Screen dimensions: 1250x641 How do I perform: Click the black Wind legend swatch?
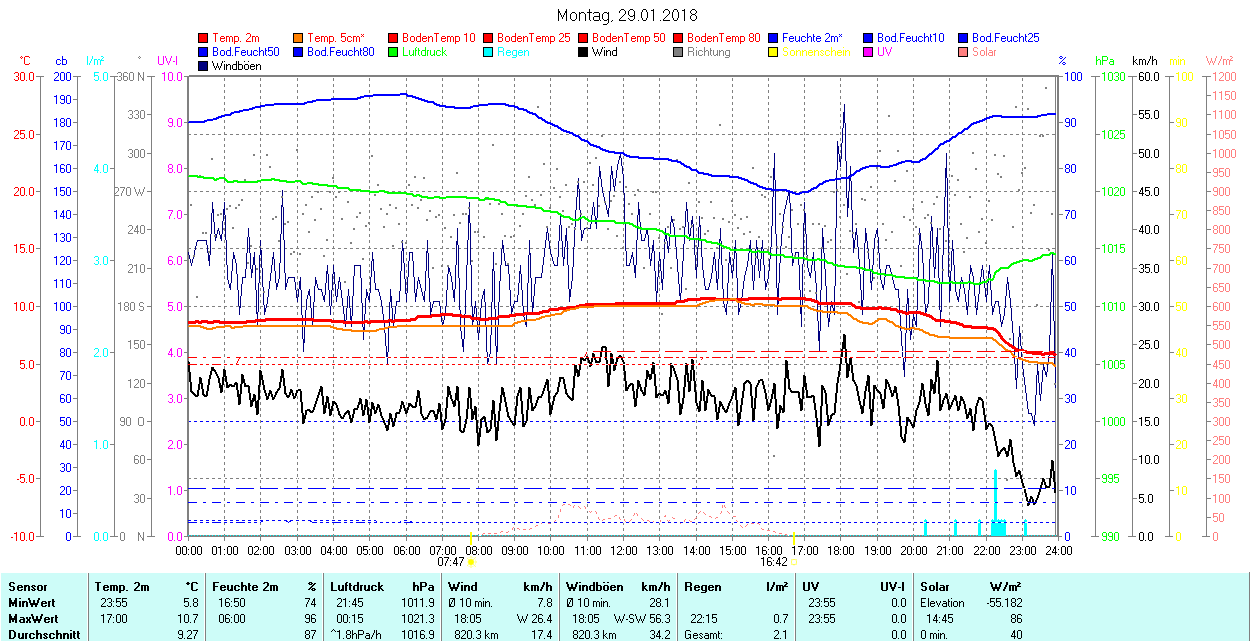583,52
